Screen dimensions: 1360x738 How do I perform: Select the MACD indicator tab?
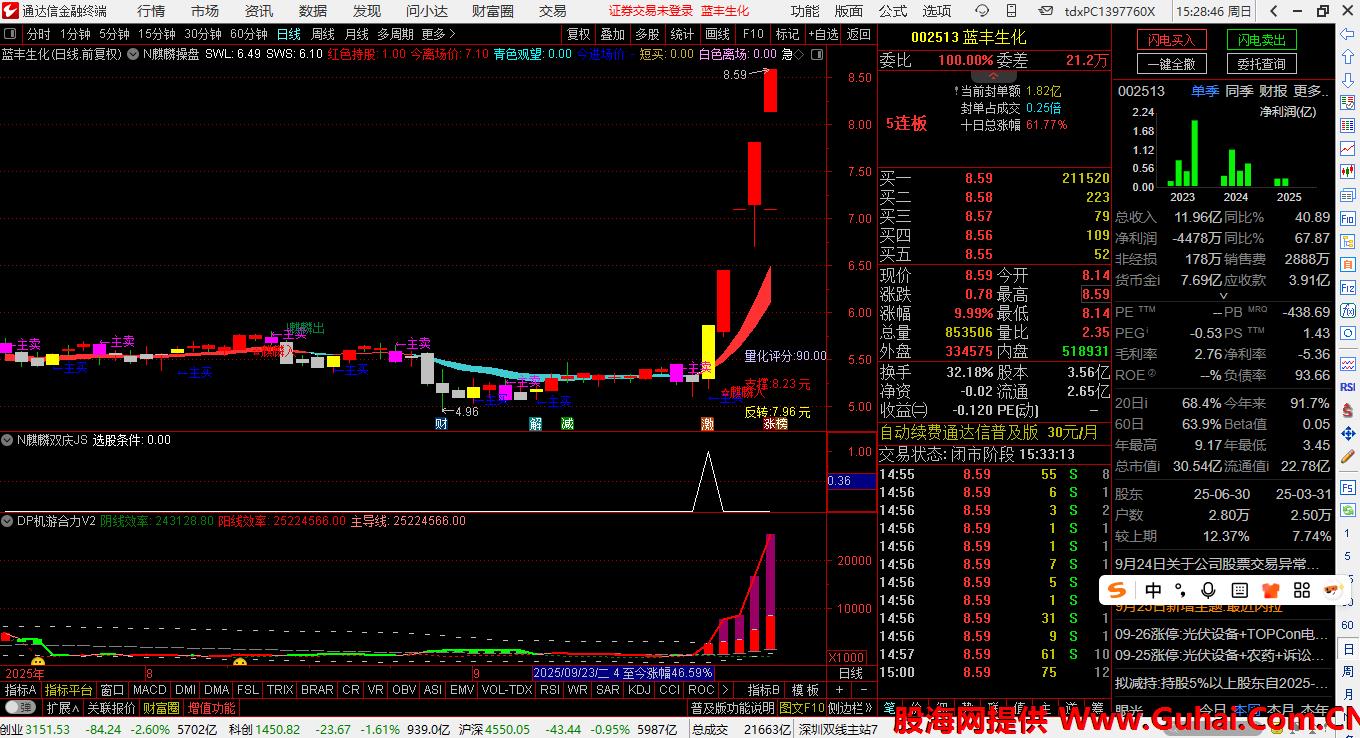(x=149, y=690)
